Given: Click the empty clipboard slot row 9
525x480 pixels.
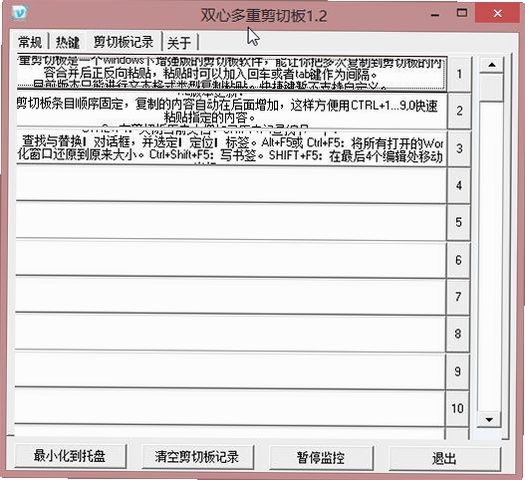Looking at the screenshot, I should 230,371.
